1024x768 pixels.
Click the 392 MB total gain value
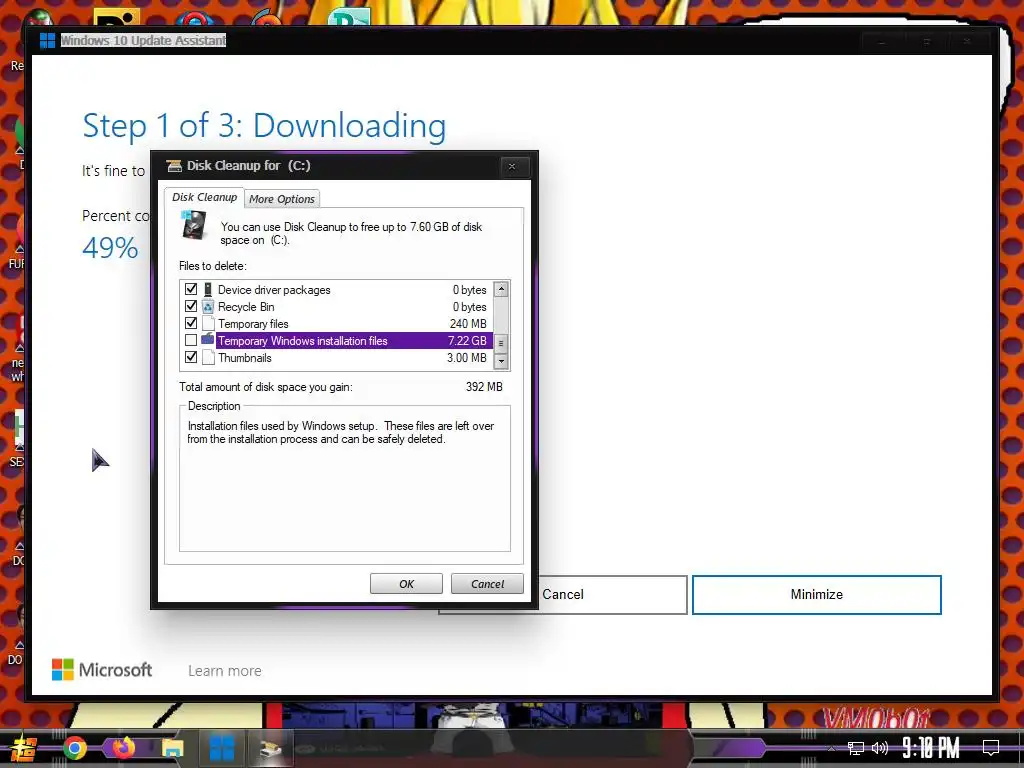pos(484,387)
